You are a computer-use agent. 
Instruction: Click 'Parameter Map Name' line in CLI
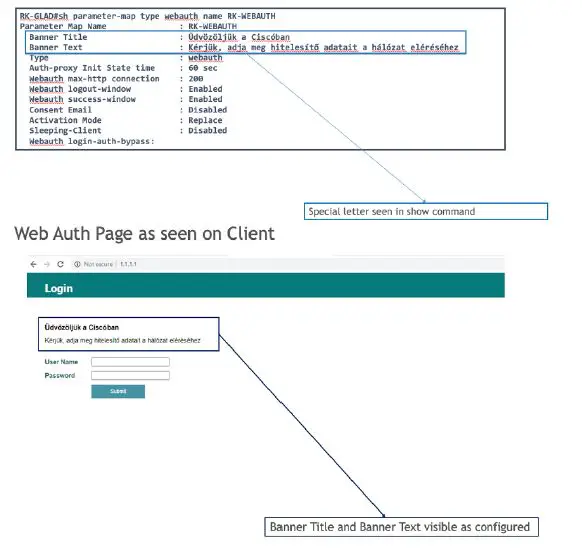(x=128, y=26)
